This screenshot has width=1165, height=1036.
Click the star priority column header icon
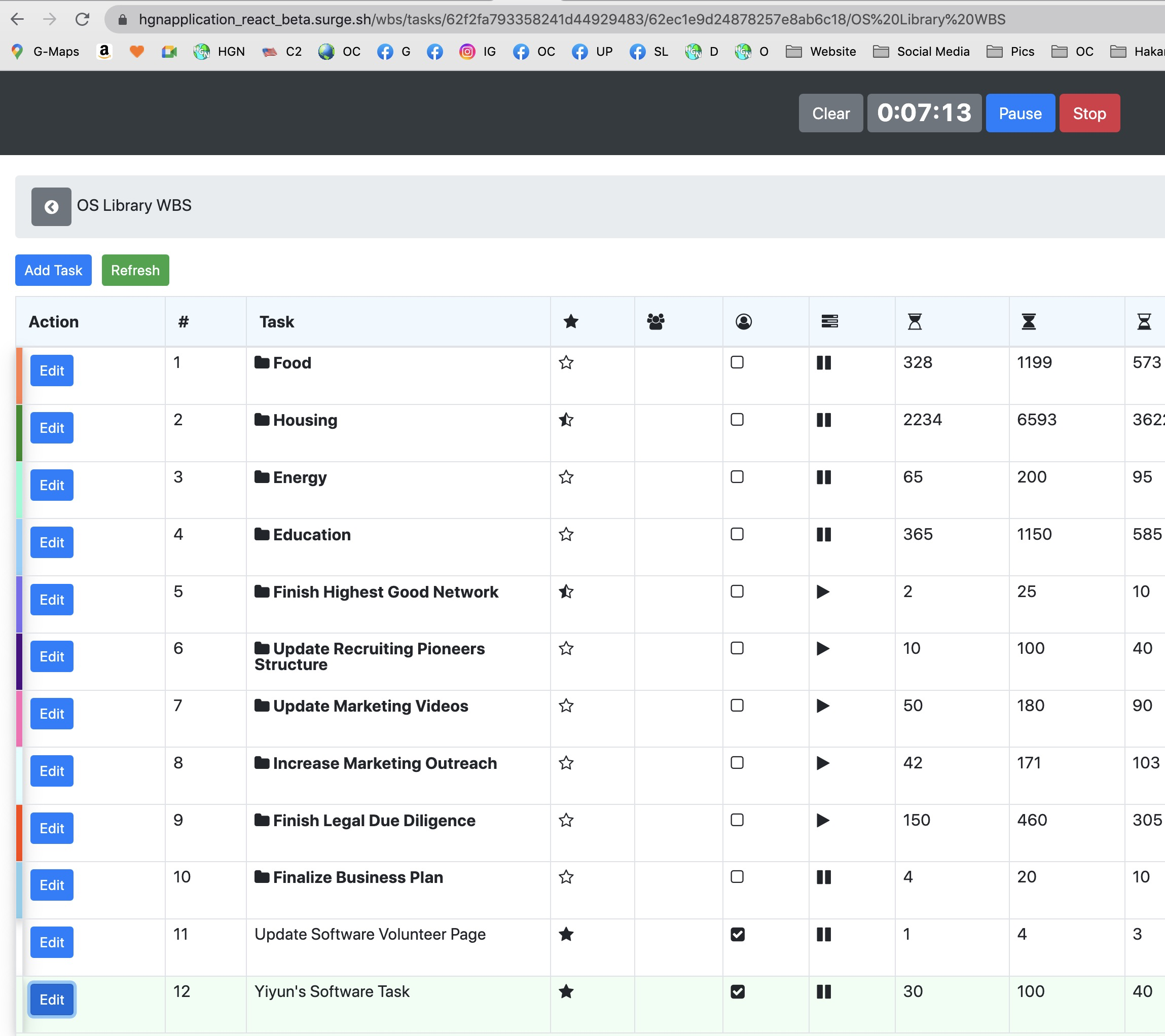[x=570, y=321]
